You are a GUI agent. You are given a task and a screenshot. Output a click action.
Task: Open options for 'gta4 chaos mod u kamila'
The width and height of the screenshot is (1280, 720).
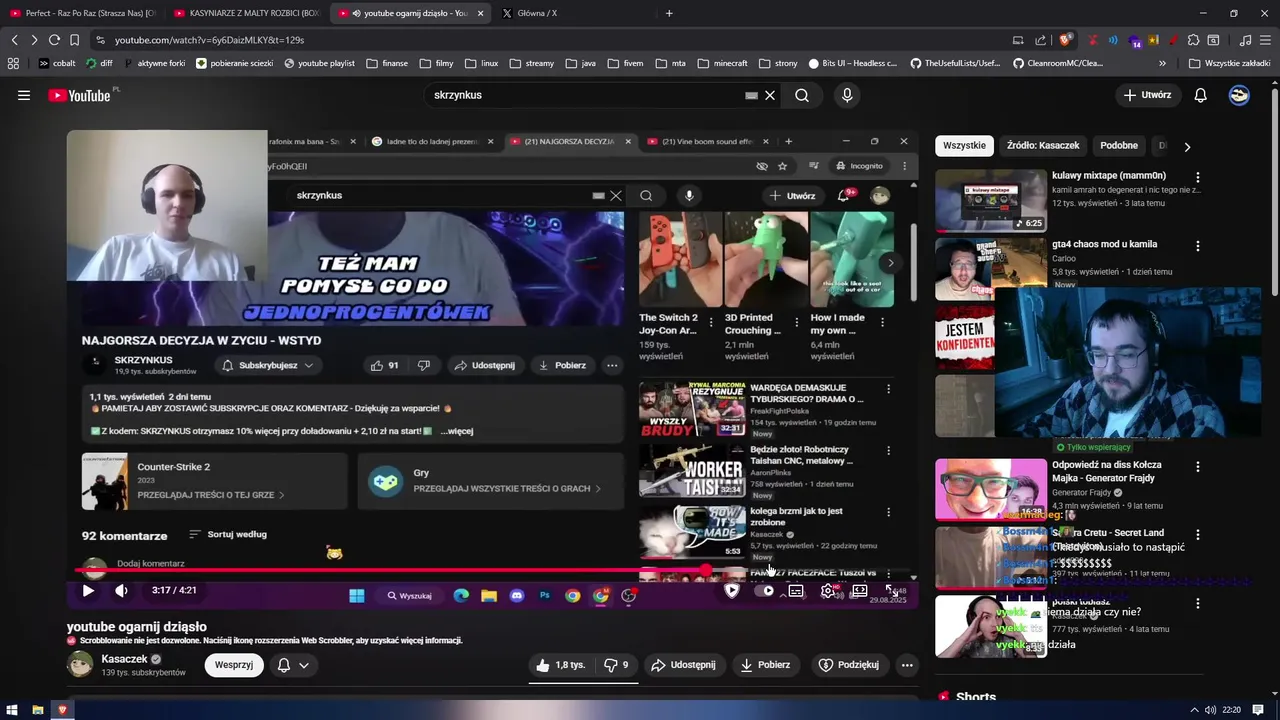pos(1197,245)
